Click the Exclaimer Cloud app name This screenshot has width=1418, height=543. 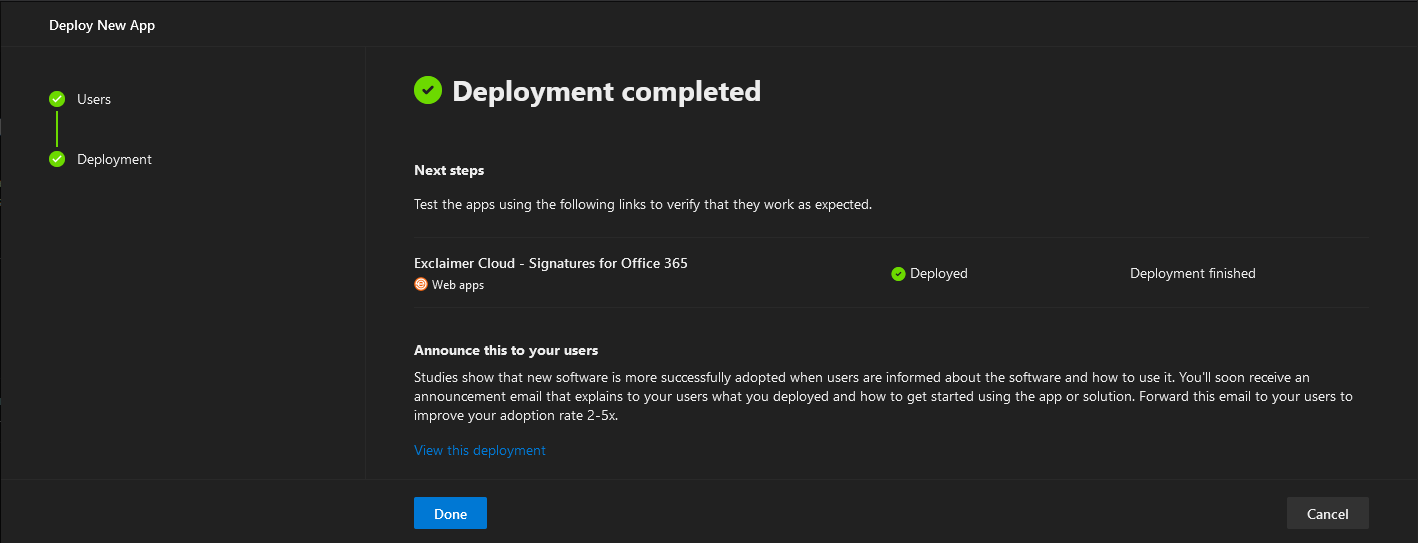[x=551, y=263]
